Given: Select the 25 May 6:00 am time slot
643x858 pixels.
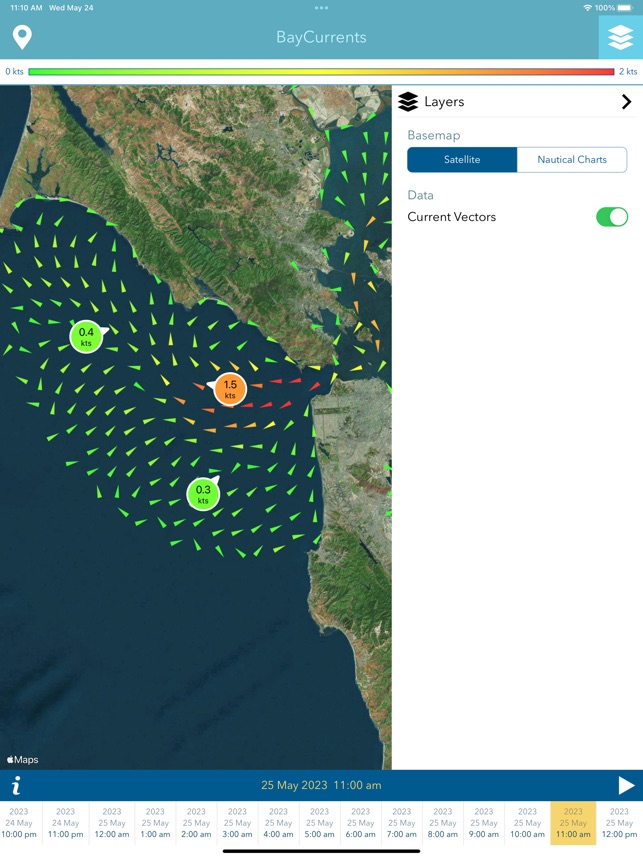Looking at the screenshot, I should pyautogui.click(x=360, y=823).
